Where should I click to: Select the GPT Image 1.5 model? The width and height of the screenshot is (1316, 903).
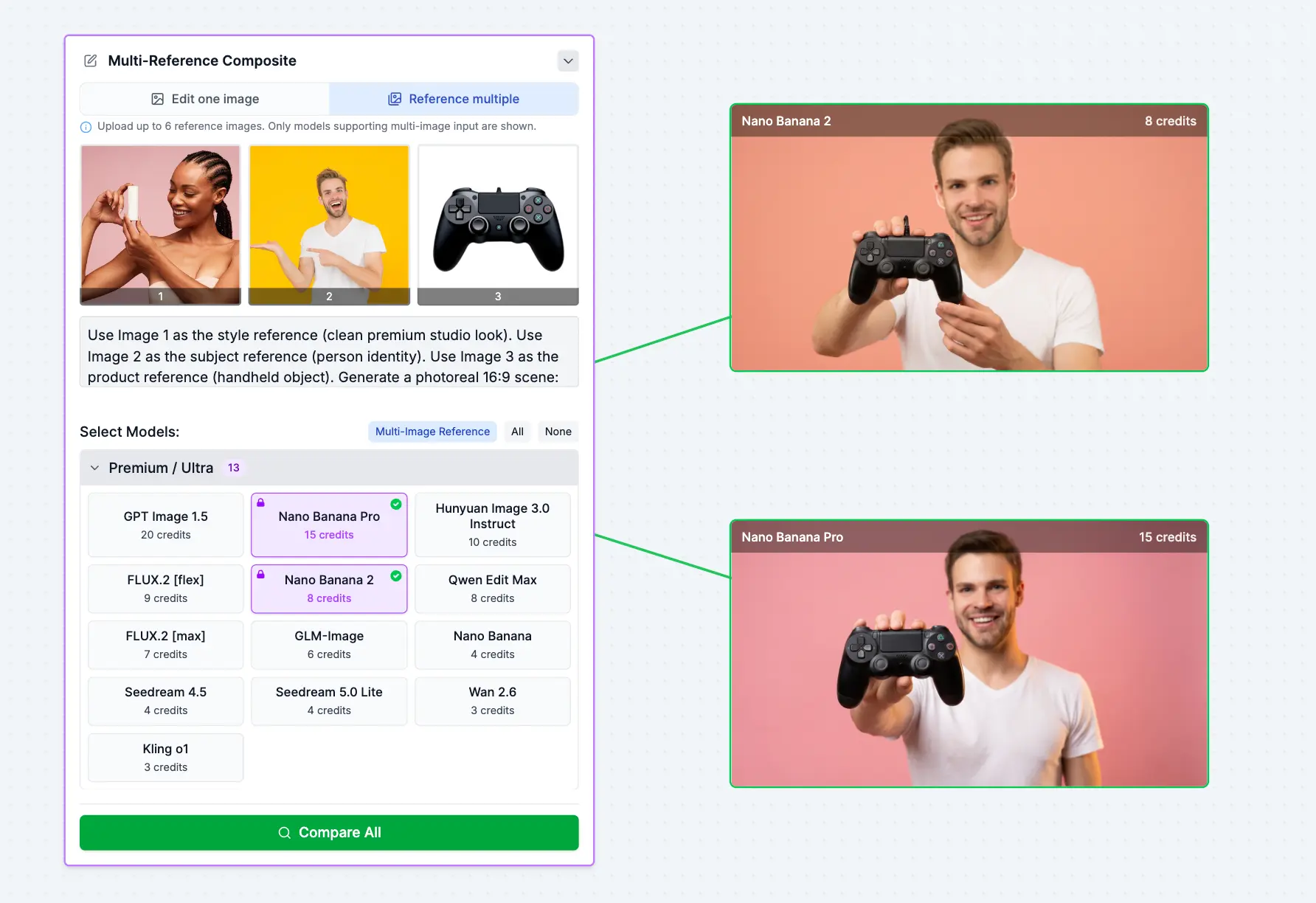pos(165,525)
